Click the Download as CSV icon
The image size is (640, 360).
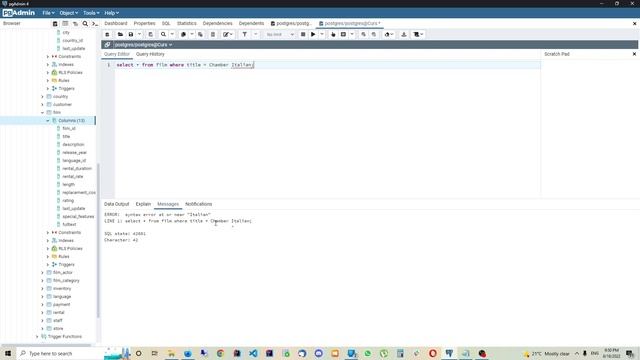404,34
